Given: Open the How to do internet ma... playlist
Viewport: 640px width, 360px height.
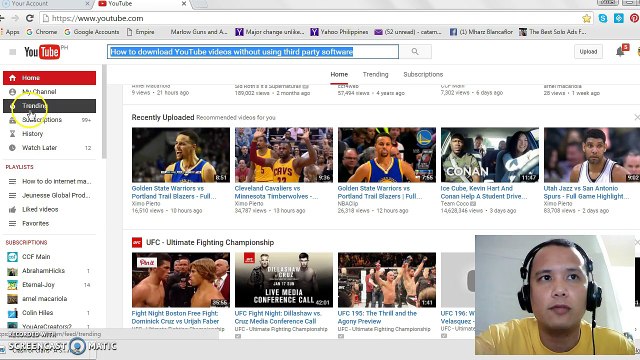Looking at the screenshot, I should click(49, 181).
